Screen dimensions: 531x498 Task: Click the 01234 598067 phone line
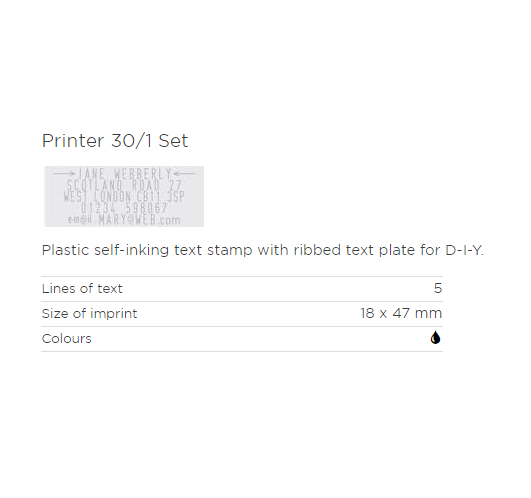coord(124,208)
